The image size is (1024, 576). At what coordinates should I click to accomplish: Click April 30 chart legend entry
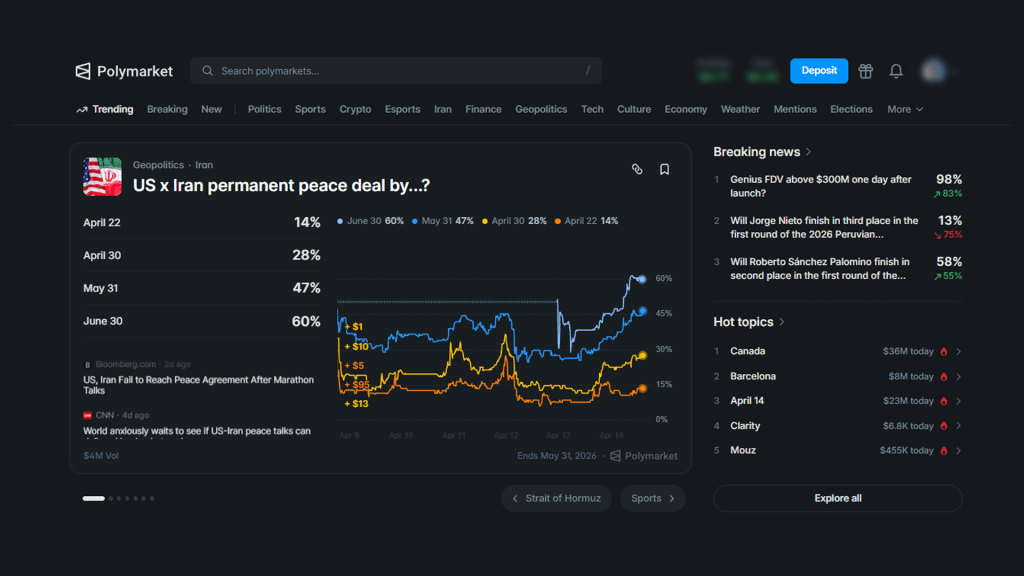click(x=514, y=221)
